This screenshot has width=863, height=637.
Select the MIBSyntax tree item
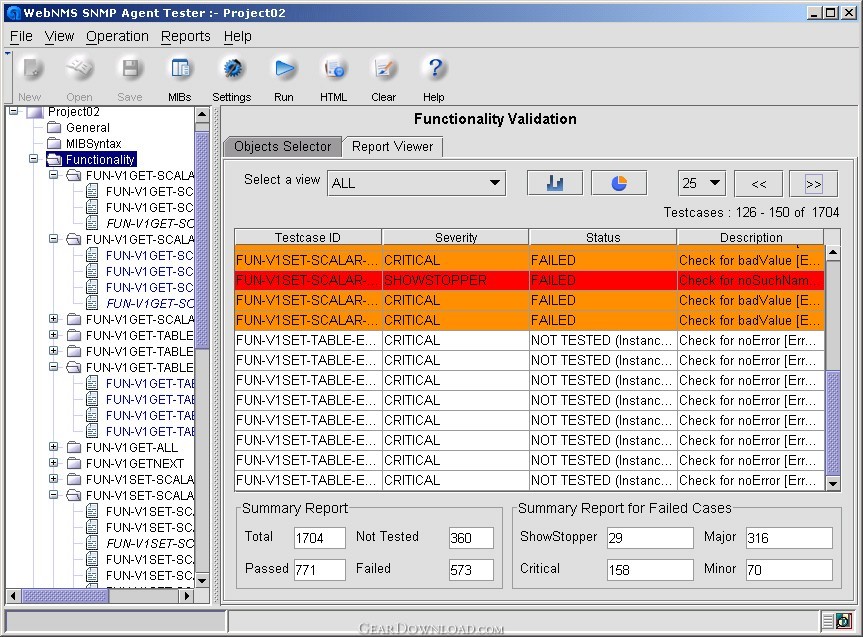coord(93,144)
